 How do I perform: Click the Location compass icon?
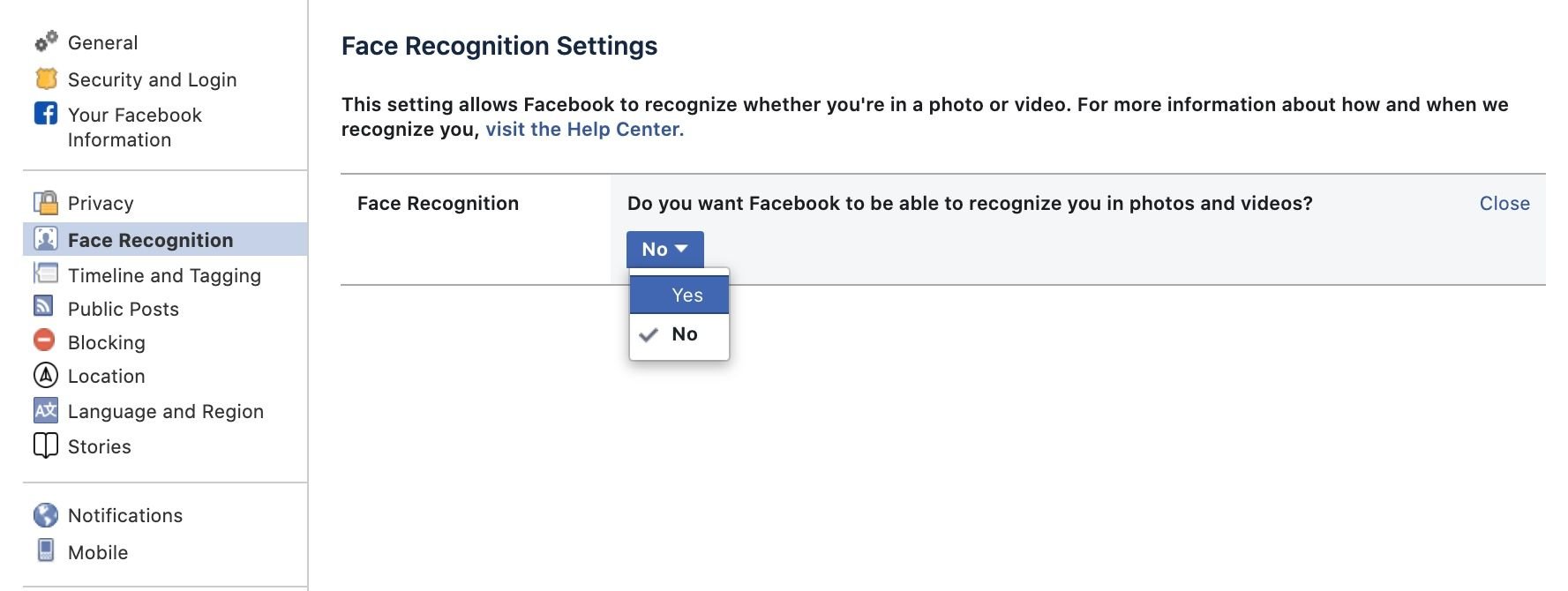click(x=46, y=375)
